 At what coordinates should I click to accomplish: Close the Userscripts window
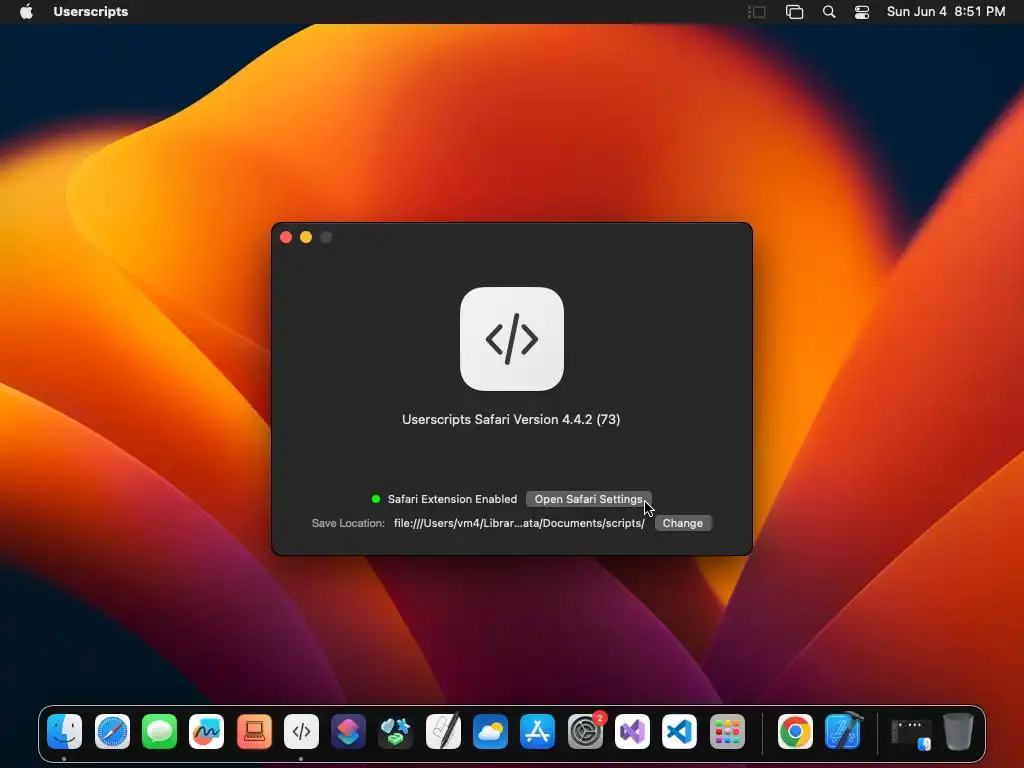(286, 237)
